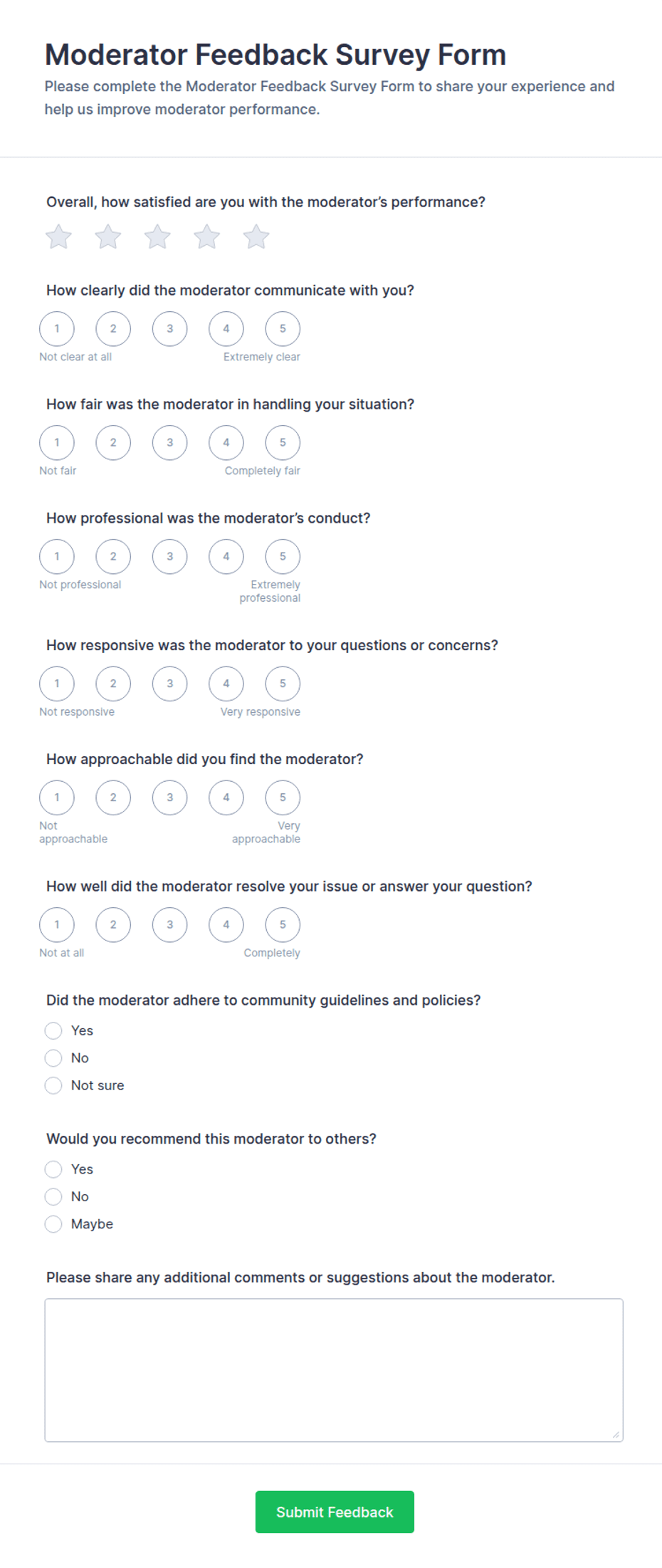Screen dimensions: 662x1568
Task: Rate communication clarity as 1, Not clear
Action: point(57,329)
